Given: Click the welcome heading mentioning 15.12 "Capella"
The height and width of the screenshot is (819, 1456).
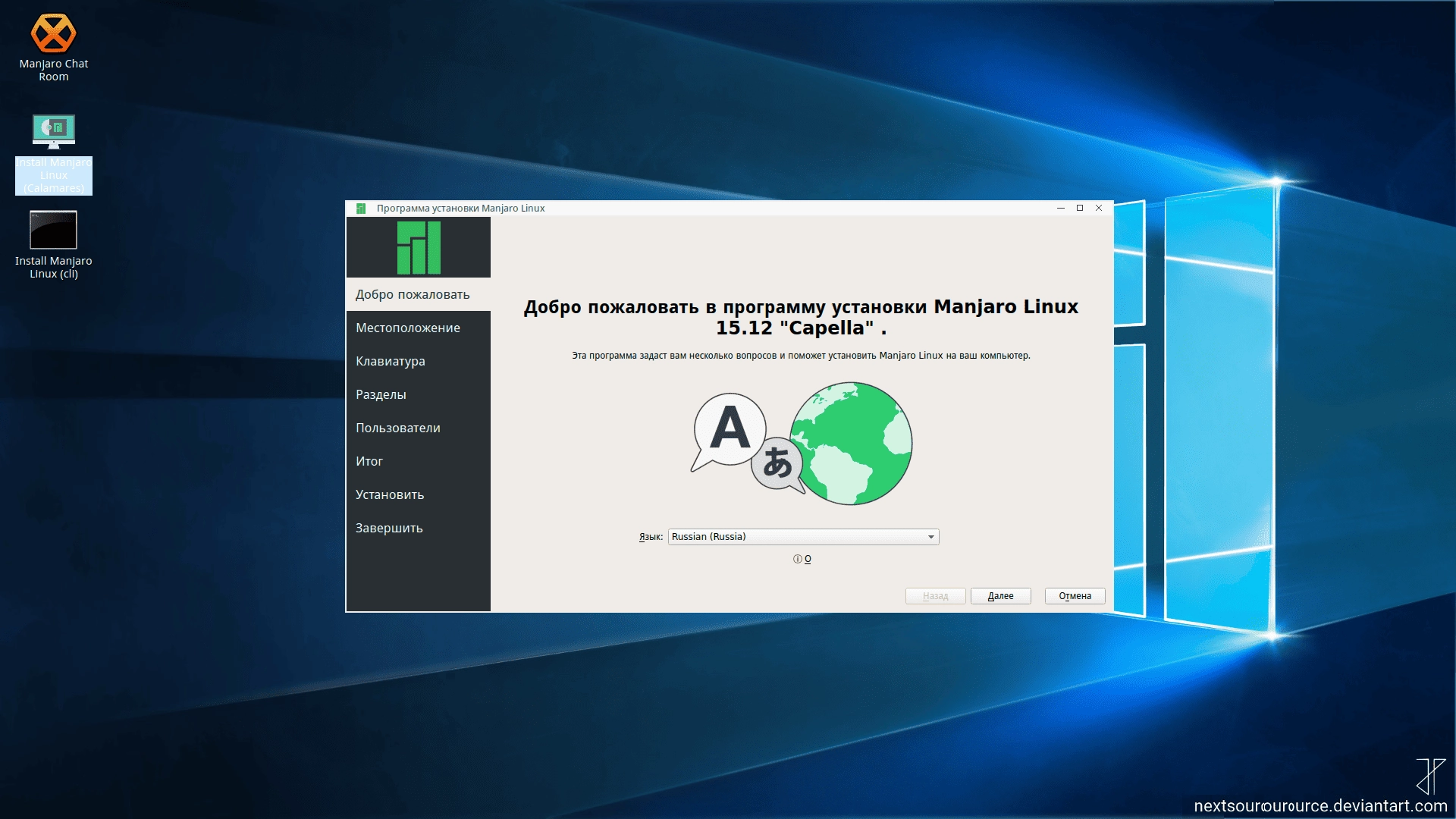Looking at the screenshot, I should point(801,317).
